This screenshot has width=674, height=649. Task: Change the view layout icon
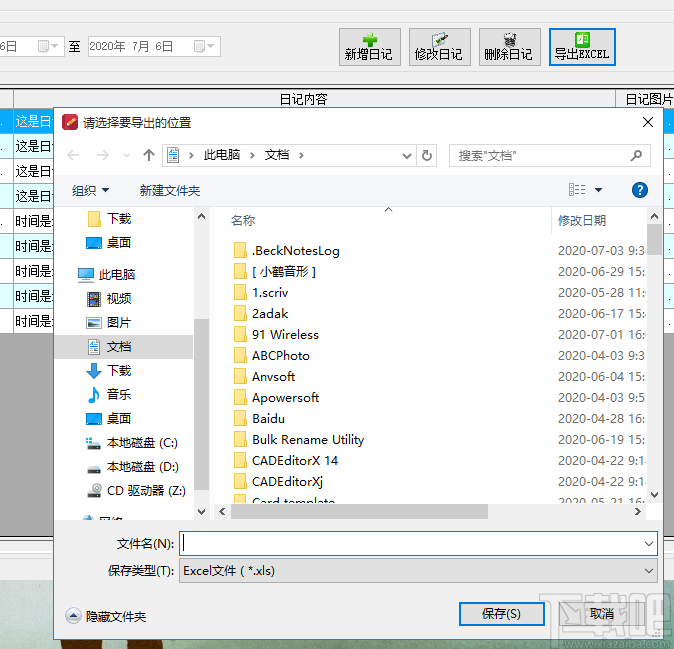click(577, 190)
